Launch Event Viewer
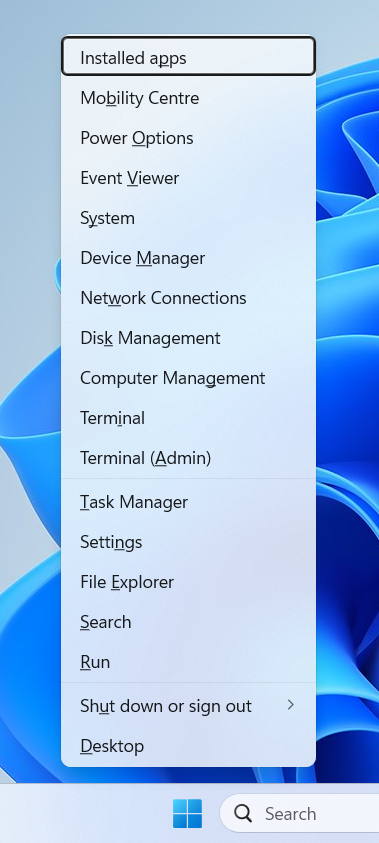379x843 pixels. pyautogui.click(x=188, y=178)
